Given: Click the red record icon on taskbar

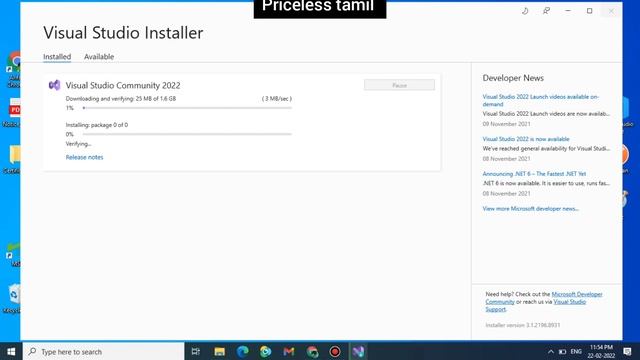Looking at the screenshot, I should [x=335, y=351].
